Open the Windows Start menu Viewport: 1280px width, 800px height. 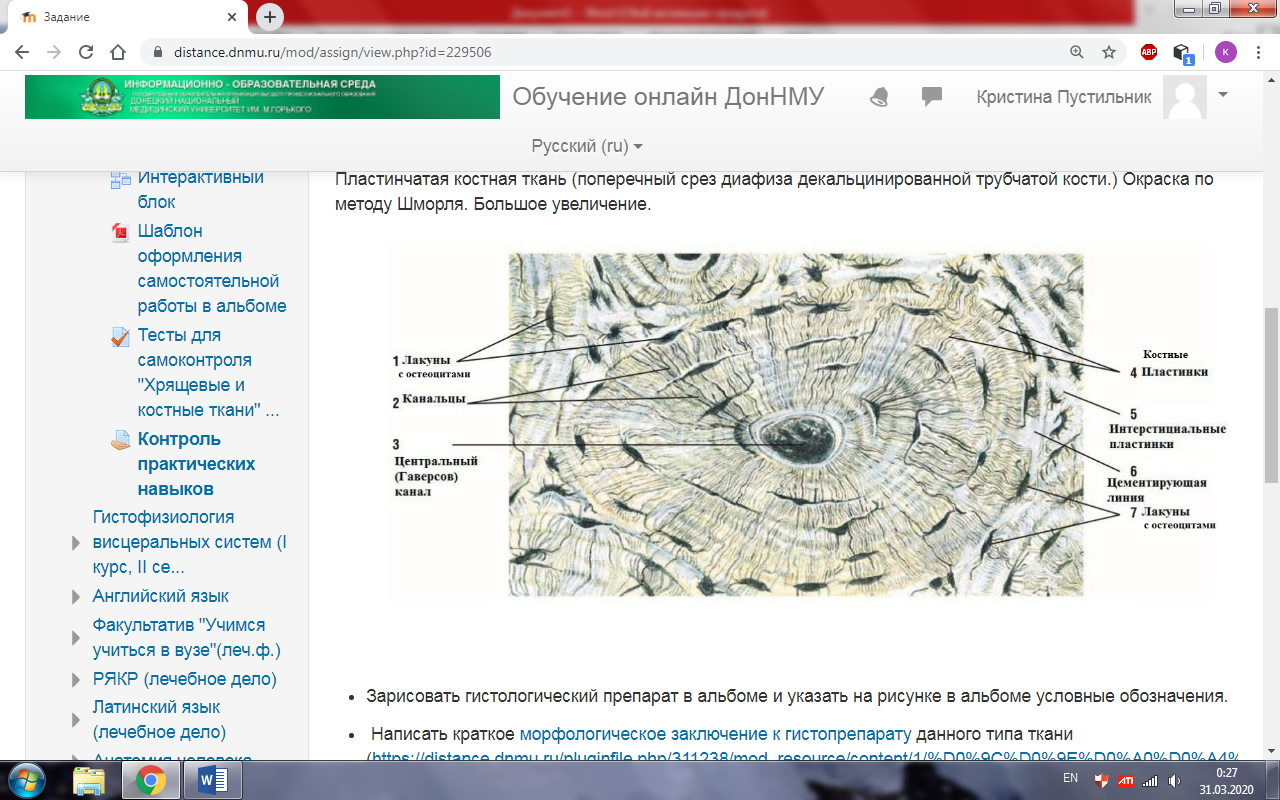click(x=27, y=779)
